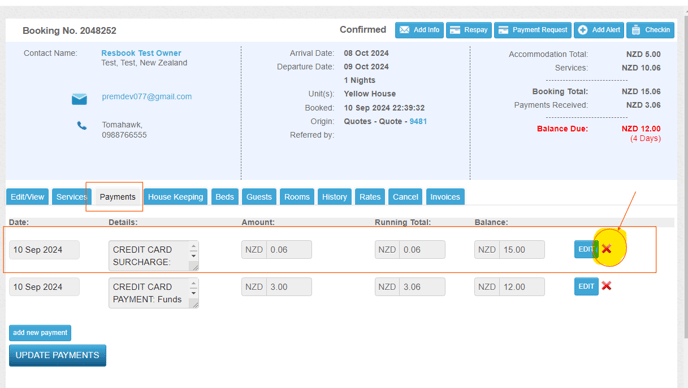Click the 3.00 amount field
This screenshot has width=688, height=388.
pos(289,287)
